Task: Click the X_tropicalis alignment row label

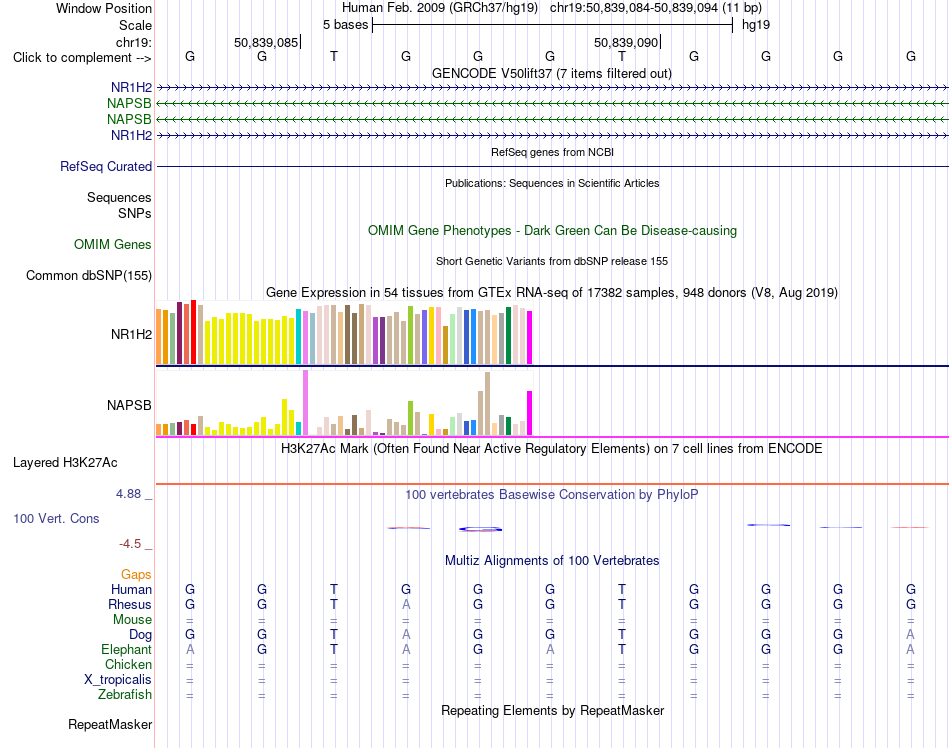Action: click(118, 680)
